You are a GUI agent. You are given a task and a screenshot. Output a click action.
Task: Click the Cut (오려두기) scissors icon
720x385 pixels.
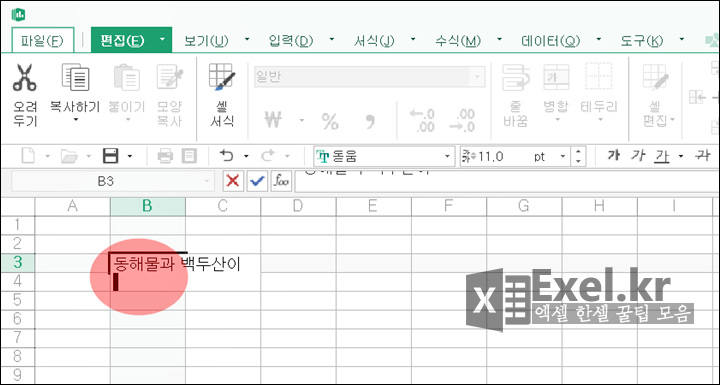(24, 77)
